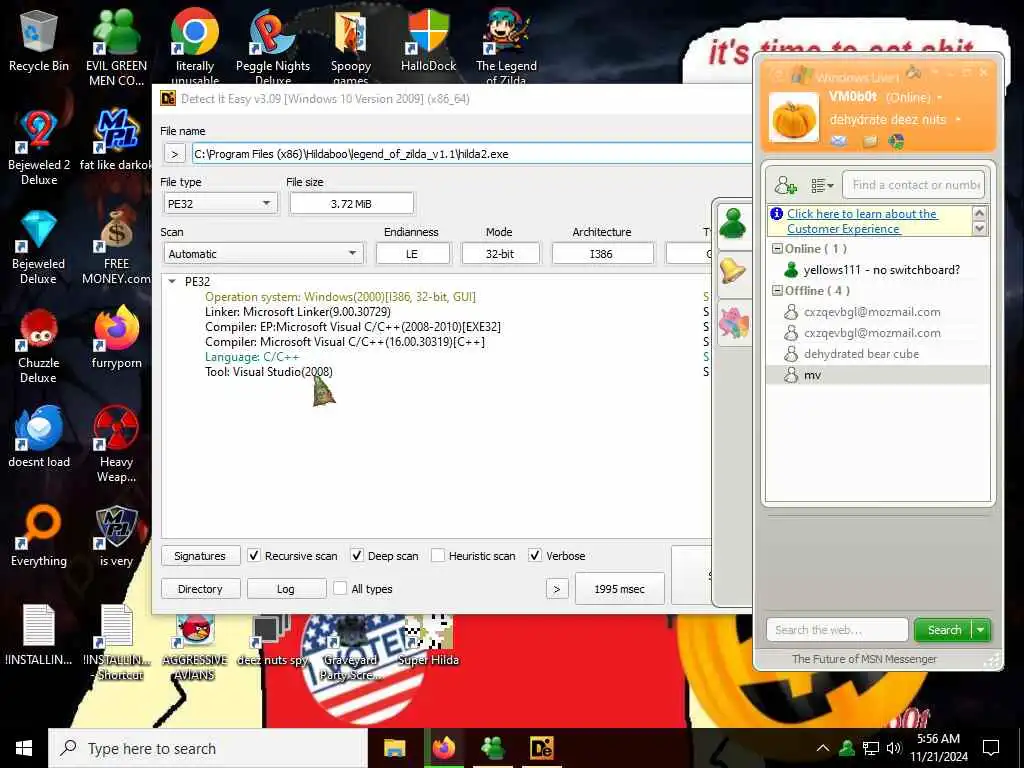Click the Search the web field in Messenger
Screen dimensions: 1024x768
pyautogui.click(x=837, y=630)
